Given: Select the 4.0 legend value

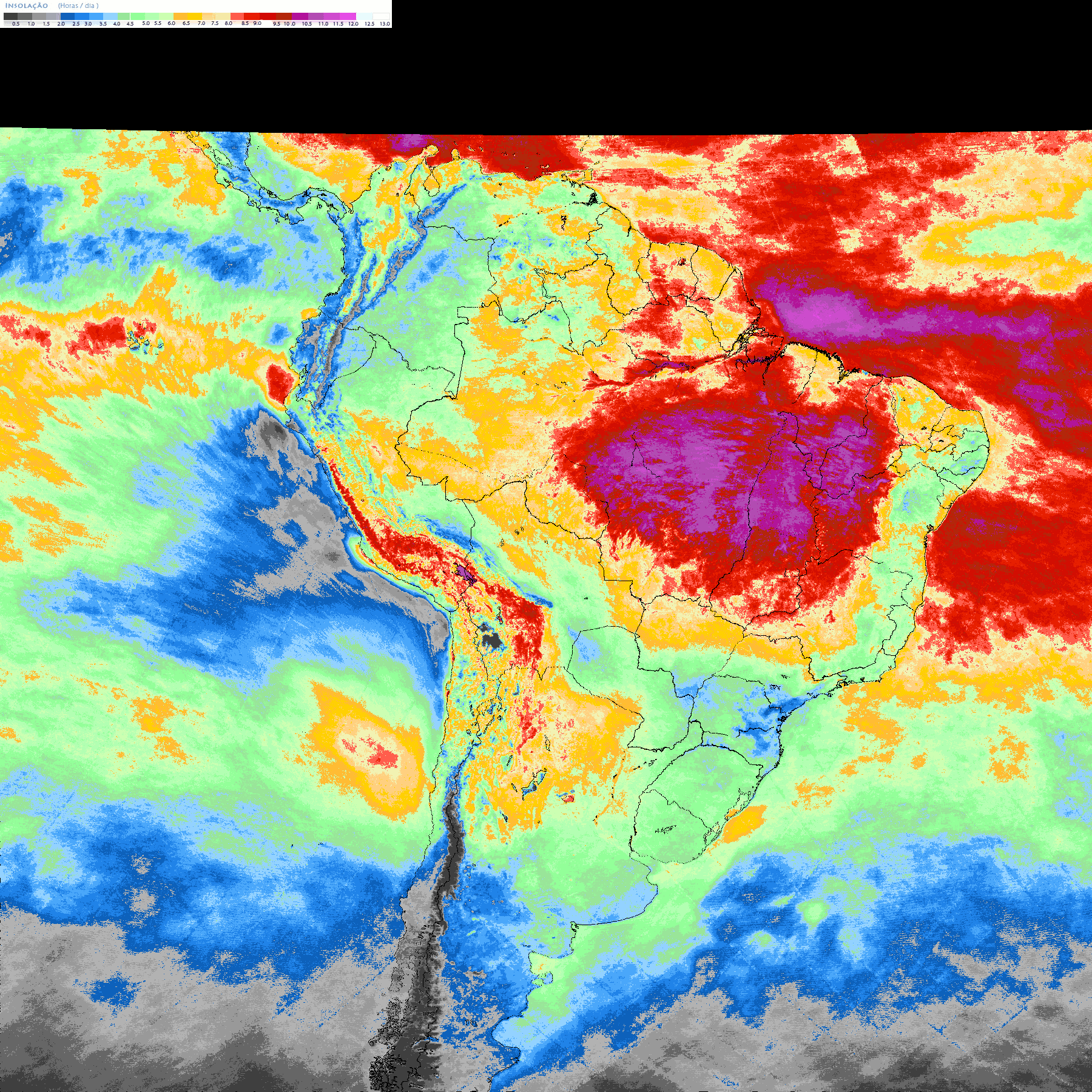Looking at the screenshot, I should tap(116, 24).
